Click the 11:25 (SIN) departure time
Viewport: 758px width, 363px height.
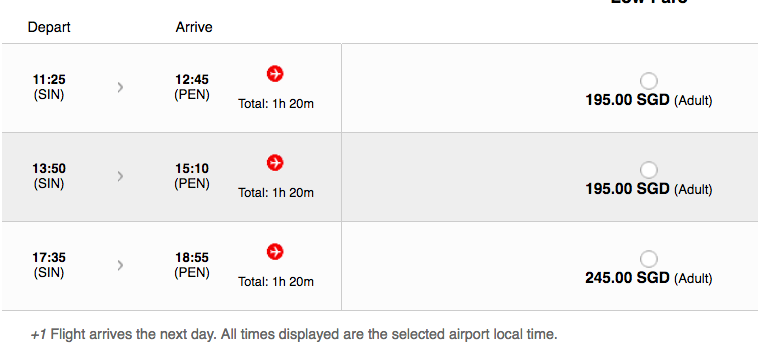pos(49,87)
